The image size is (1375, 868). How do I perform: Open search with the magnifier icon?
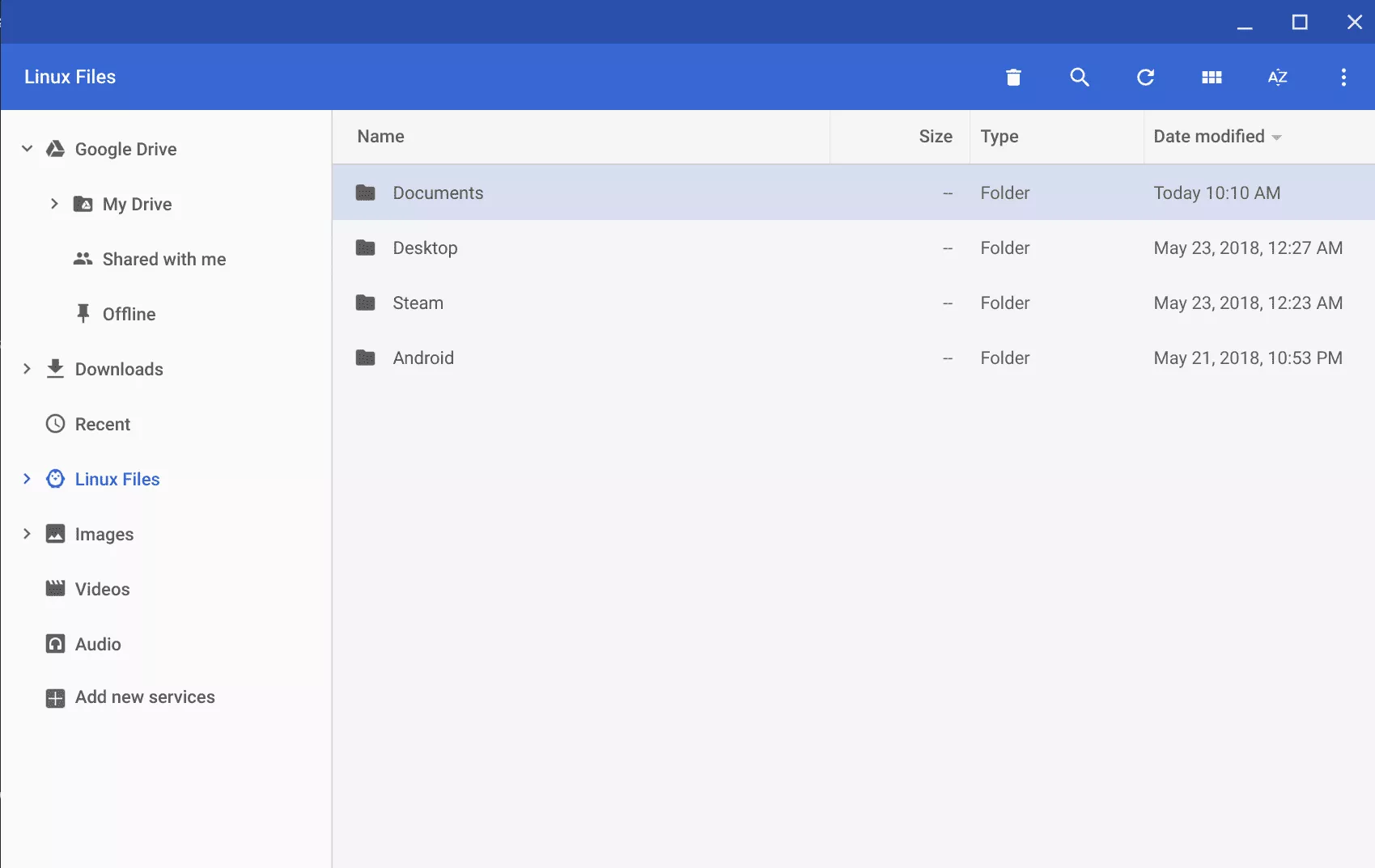[x=1080, y=78]
